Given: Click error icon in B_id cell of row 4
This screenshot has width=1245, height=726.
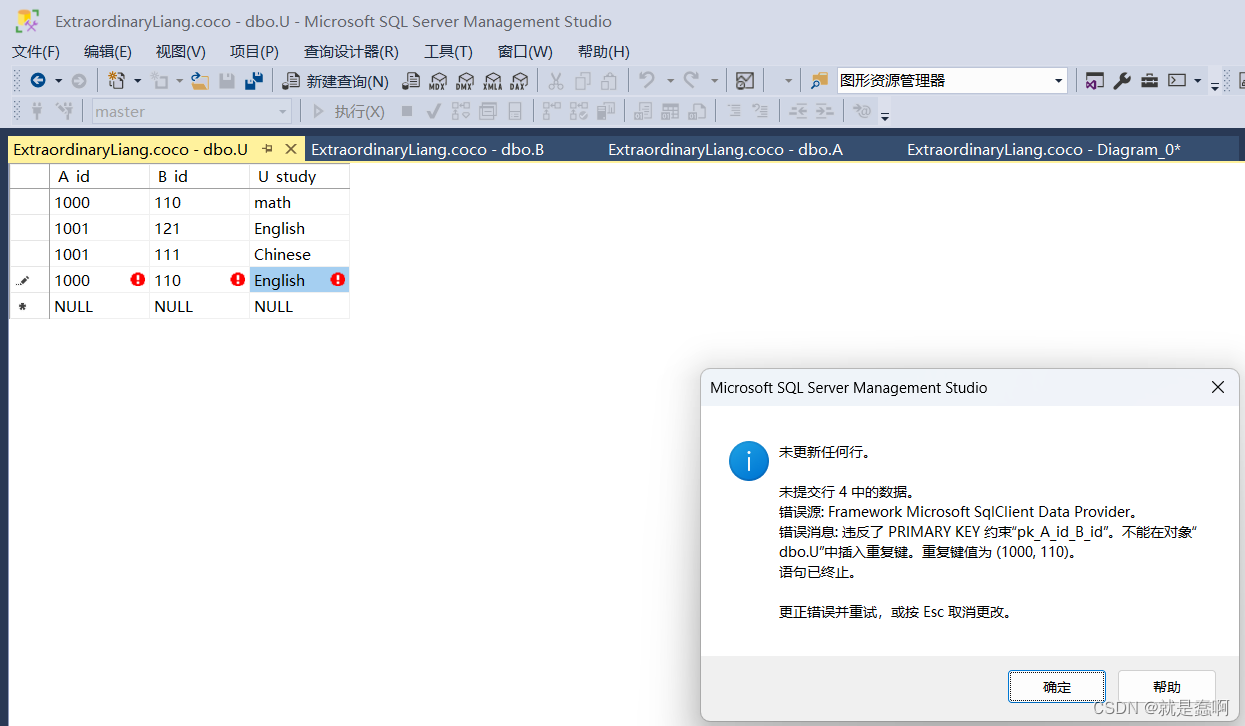Looking at the screenshot, I should [x=238, y=280].
